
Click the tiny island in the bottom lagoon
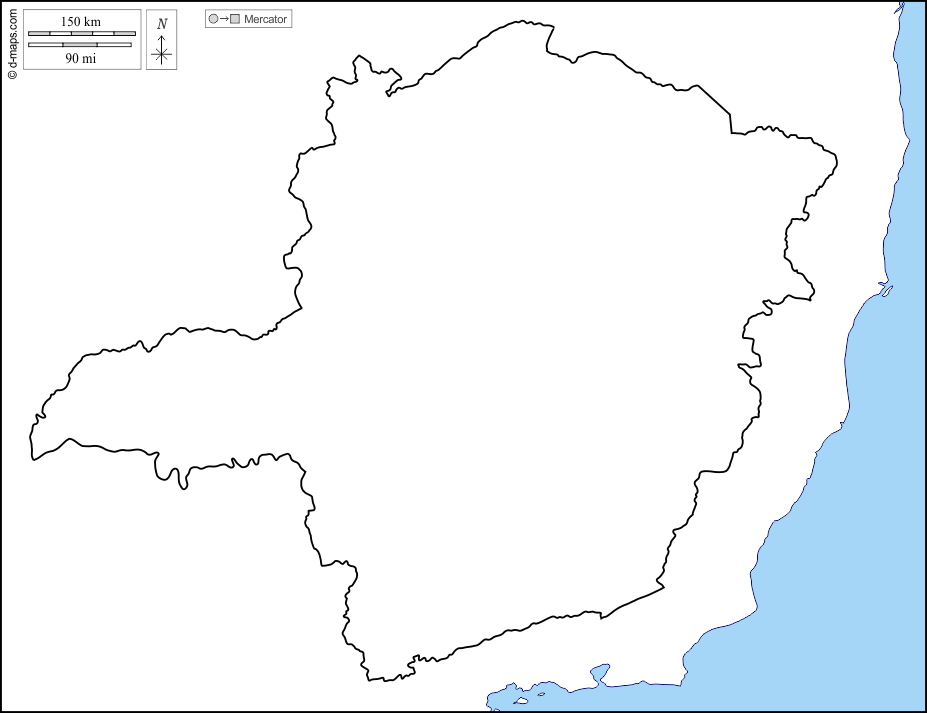coord(541,694)
